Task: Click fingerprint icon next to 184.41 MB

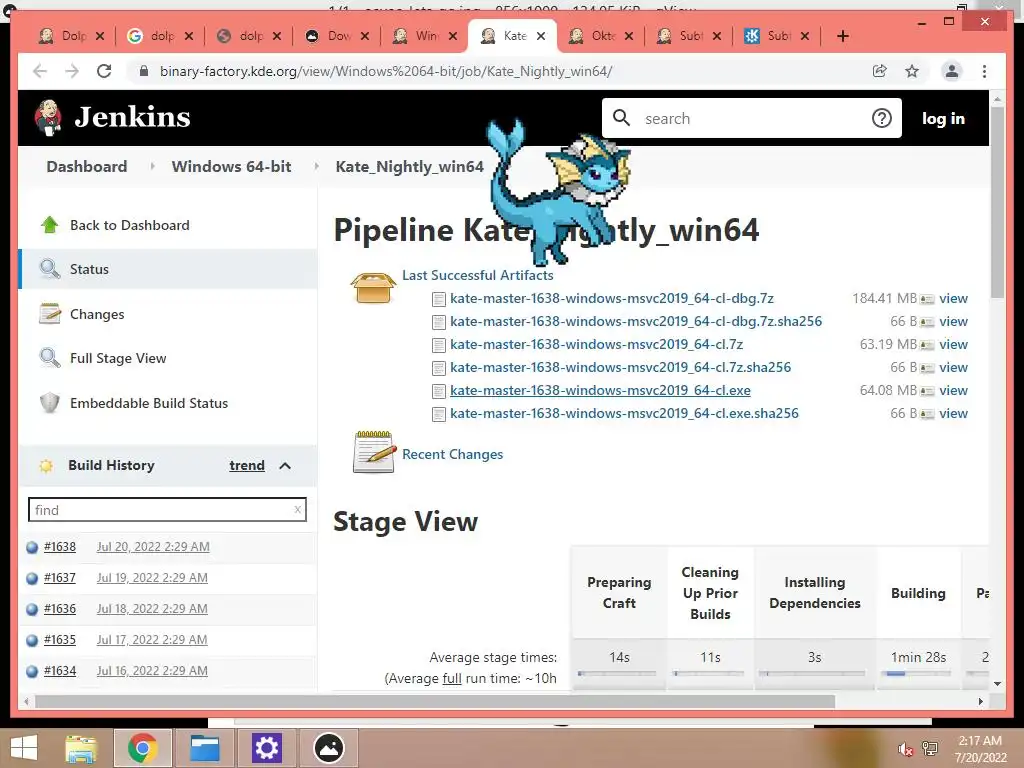Action: [927, 299]
